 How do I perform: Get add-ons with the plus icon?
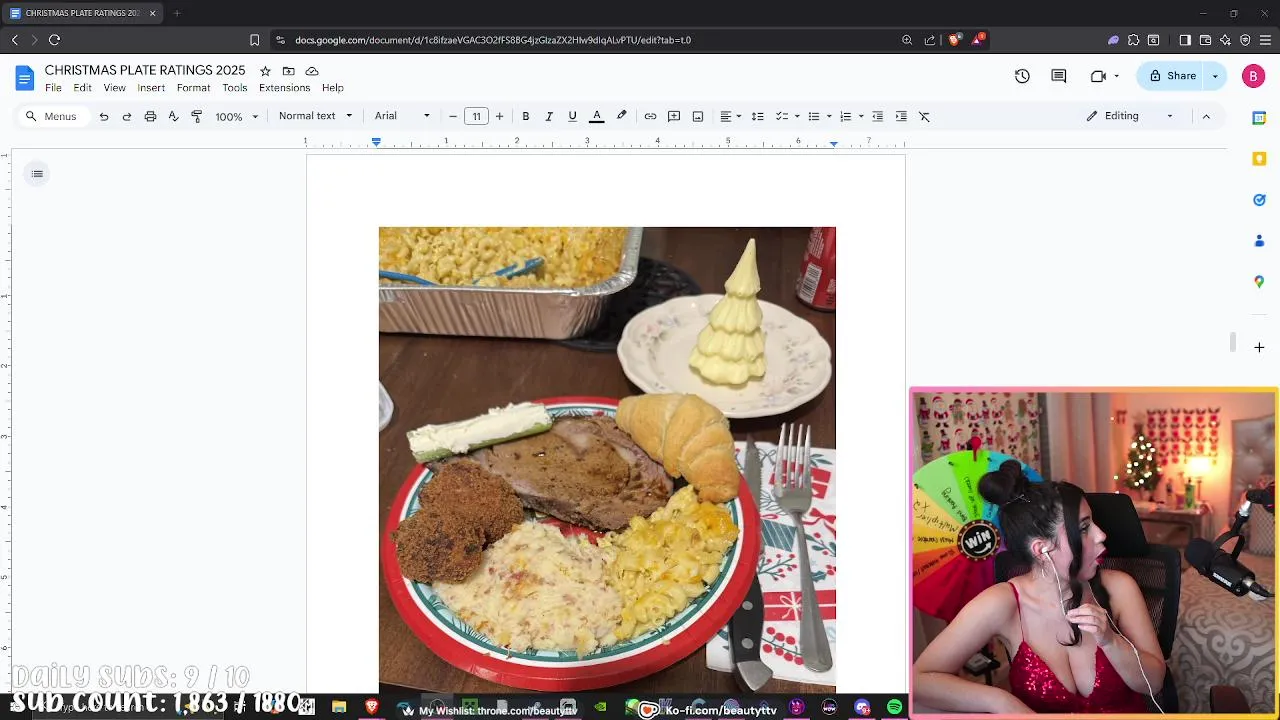coord(1259,347)
